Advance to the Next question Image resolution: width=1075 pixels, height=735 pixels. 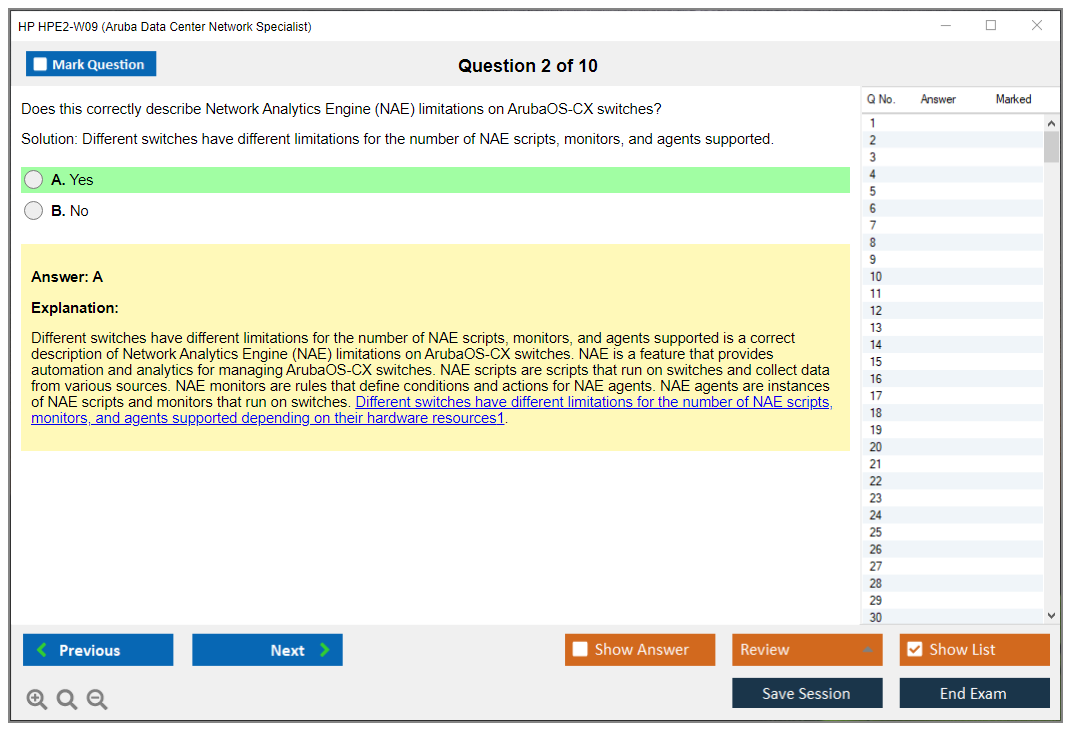click(x=267, y=650)
